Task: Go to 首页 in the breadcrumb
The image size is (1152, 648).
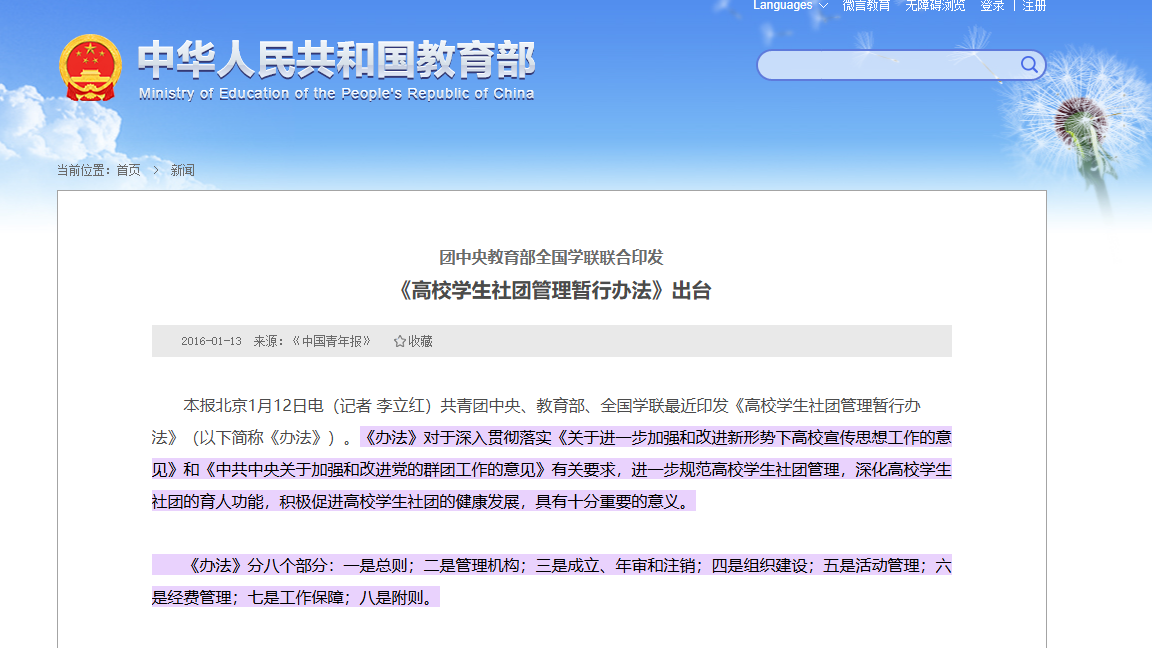Action: (128, 170)
